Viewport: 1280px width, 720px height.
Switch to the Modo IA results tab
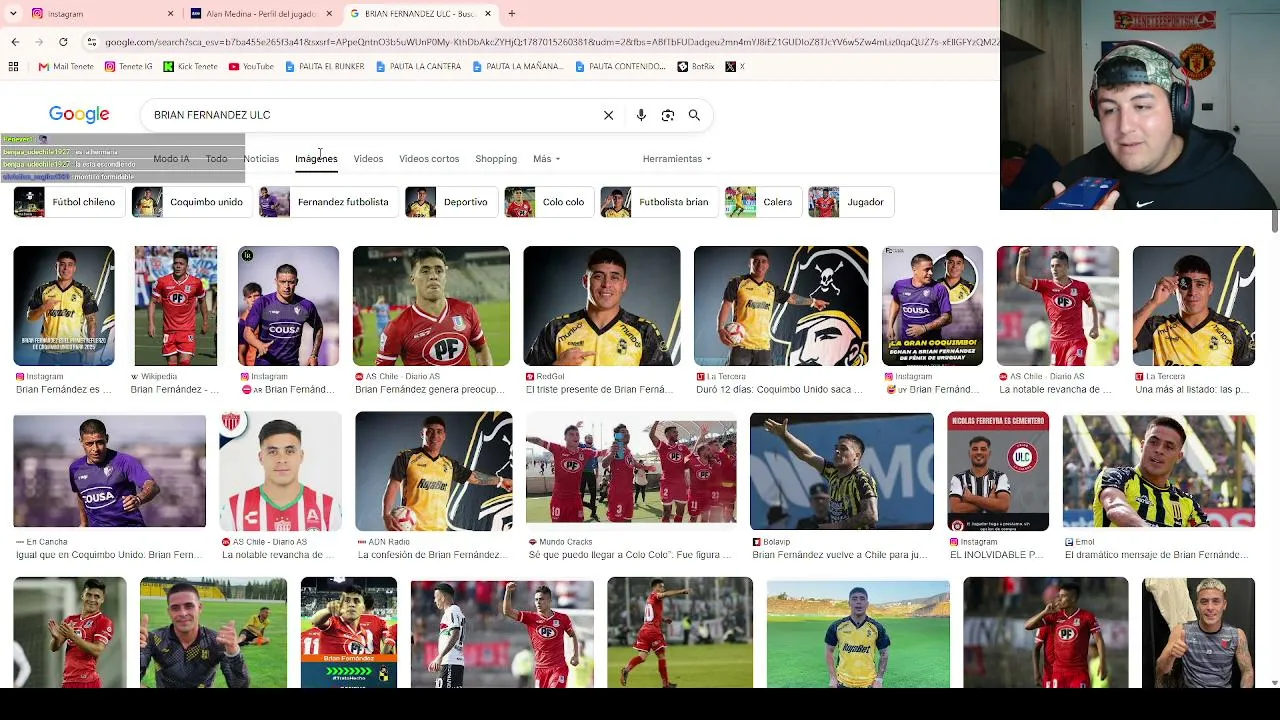click(x=171, y=159)
